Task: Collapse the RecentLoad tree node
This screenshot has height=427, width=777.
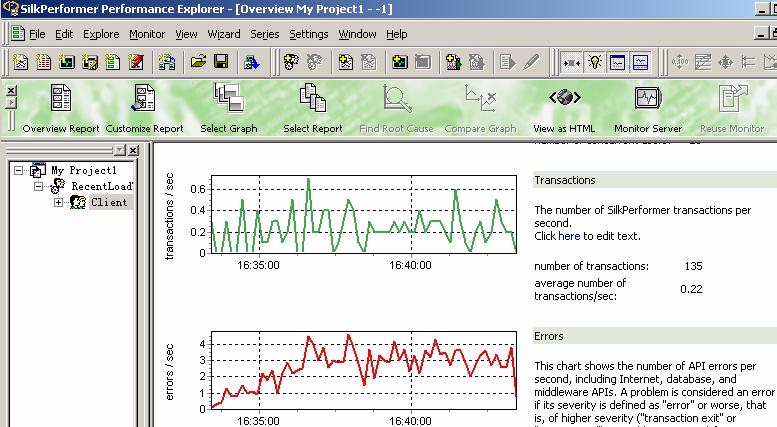Action: coord(39,186)
